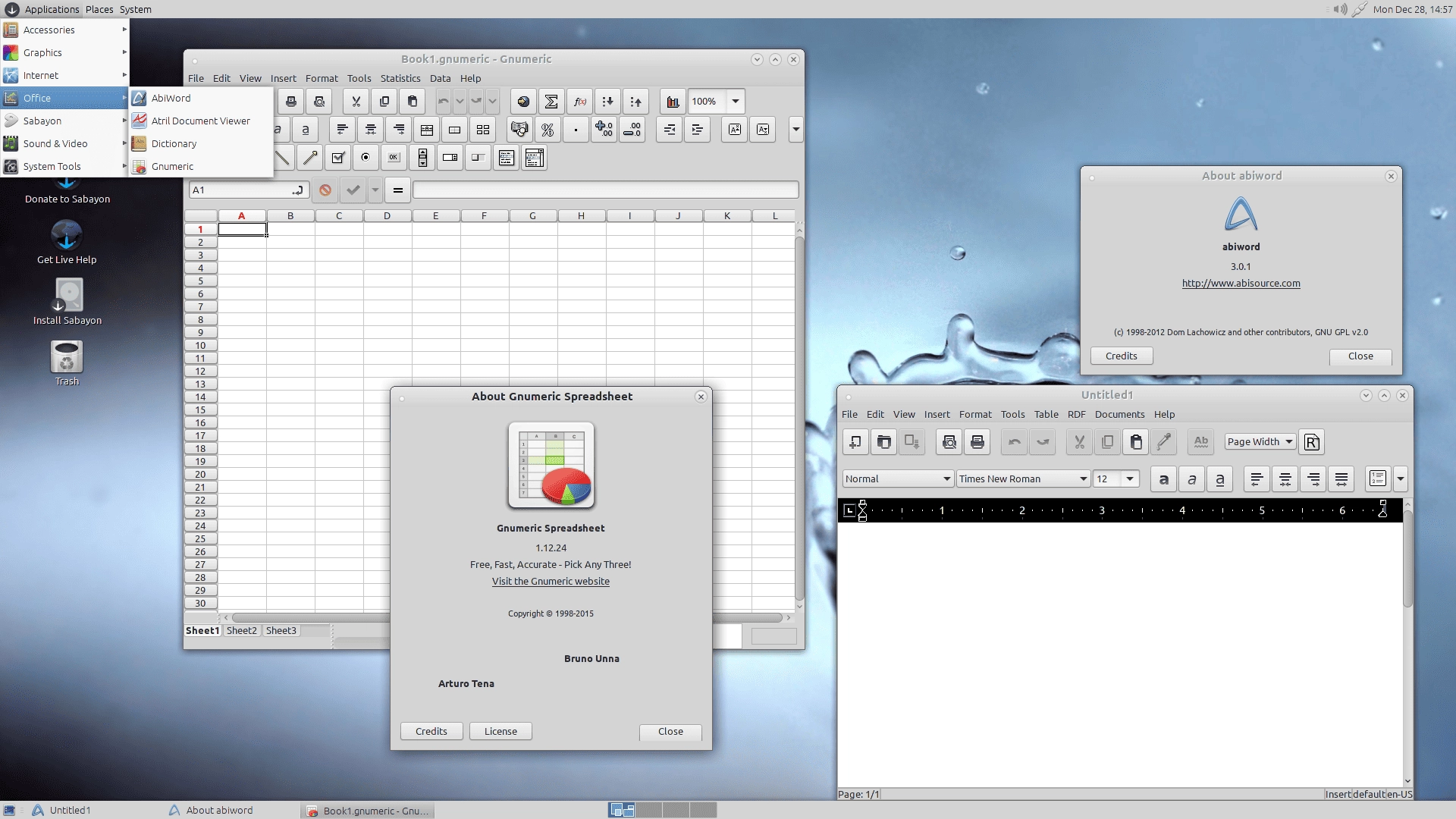1456x819 pixels.
Task: Click the Print icon in AbiWord toolbar
Action: [x=977, y=442]
